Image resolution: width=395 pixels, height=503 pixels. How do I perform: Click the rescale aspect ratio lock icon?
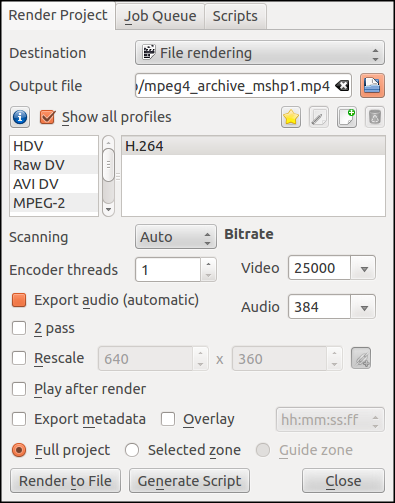click(361, 358)
